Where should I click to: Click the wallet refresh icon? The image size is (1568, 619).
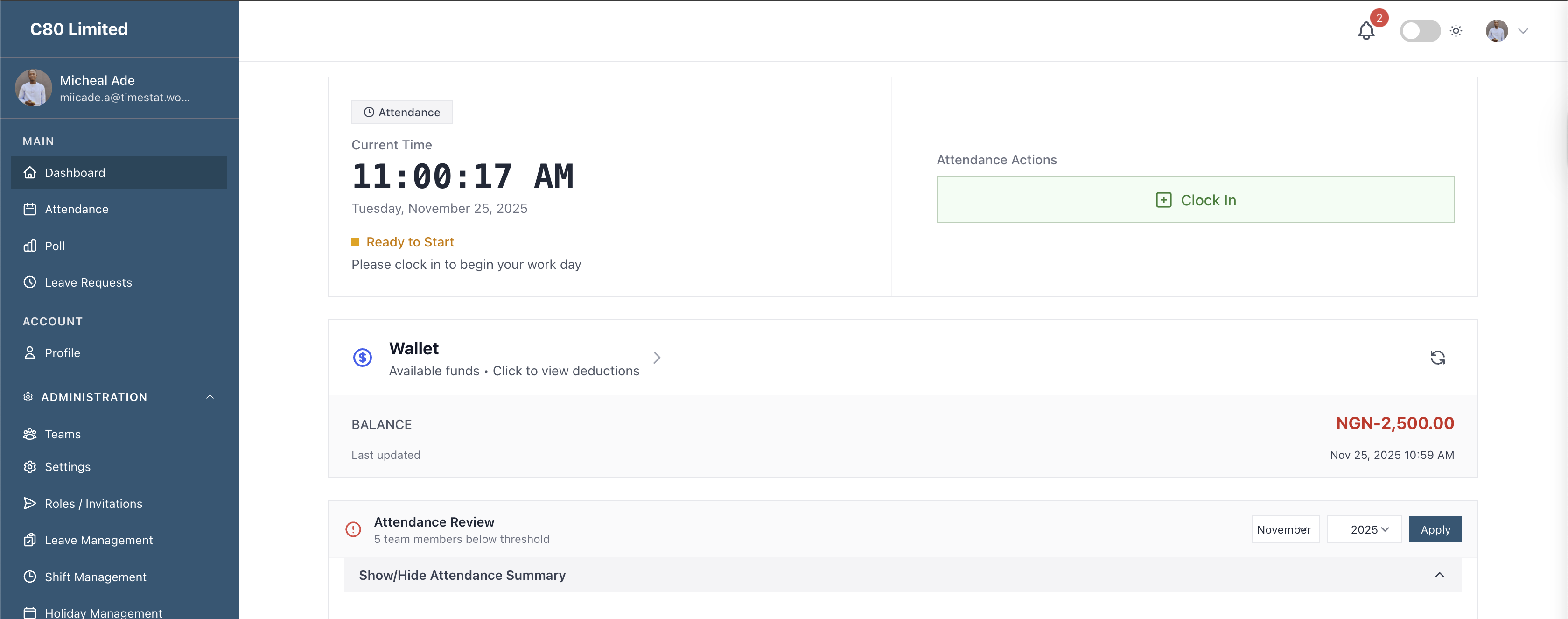1437,357
